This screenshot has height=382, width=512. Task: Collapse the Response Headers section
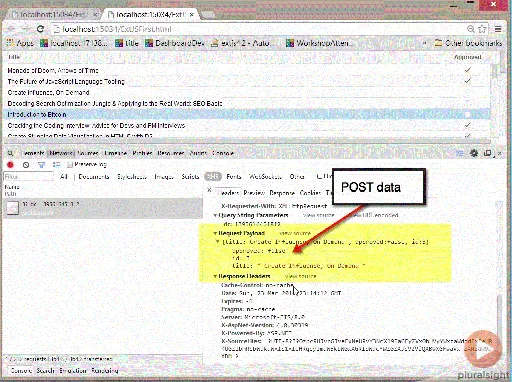[x=215, y=276]
